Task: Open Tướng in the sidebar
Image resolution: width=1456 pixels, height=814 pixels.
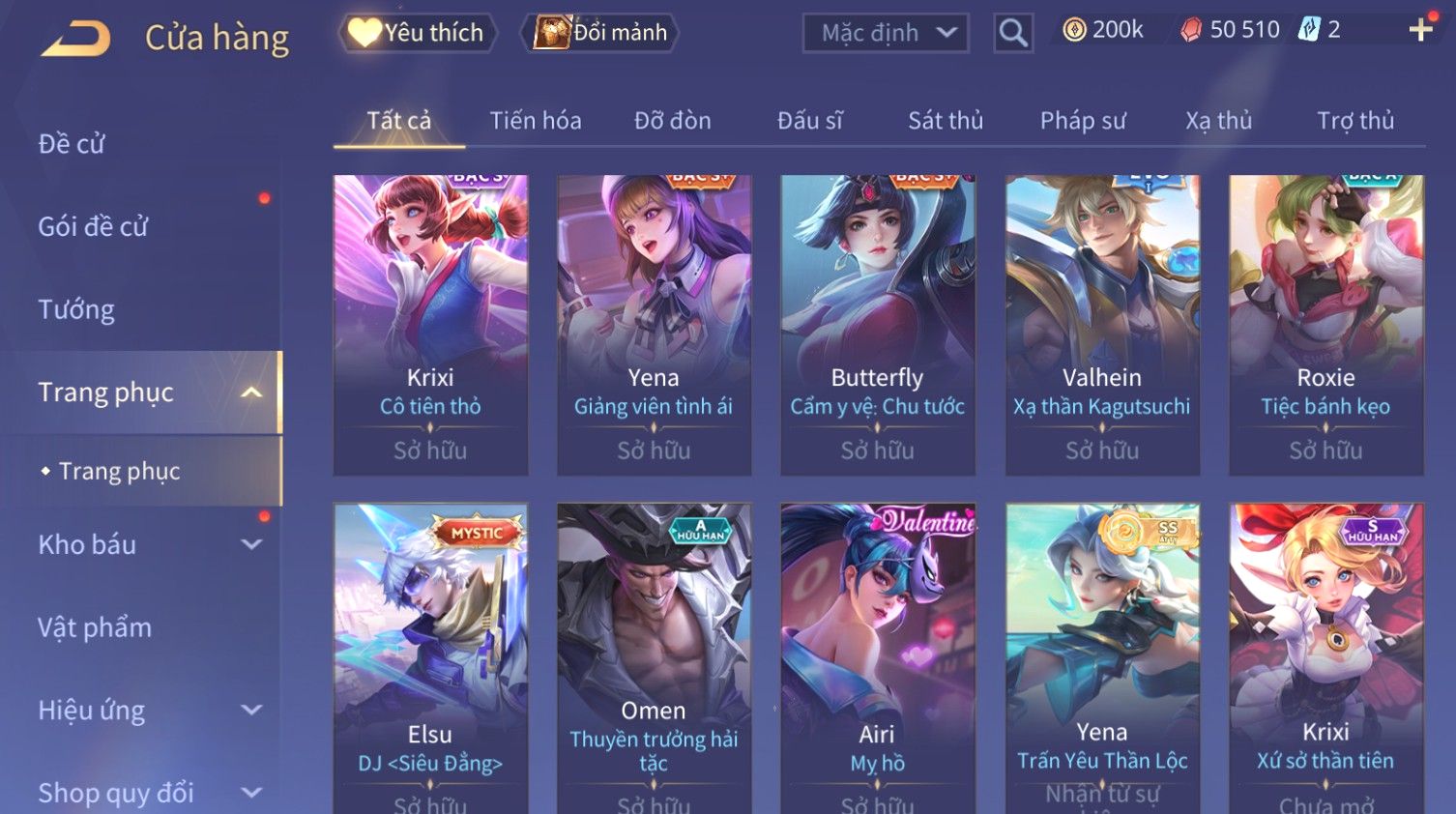Action: [76, 309]
